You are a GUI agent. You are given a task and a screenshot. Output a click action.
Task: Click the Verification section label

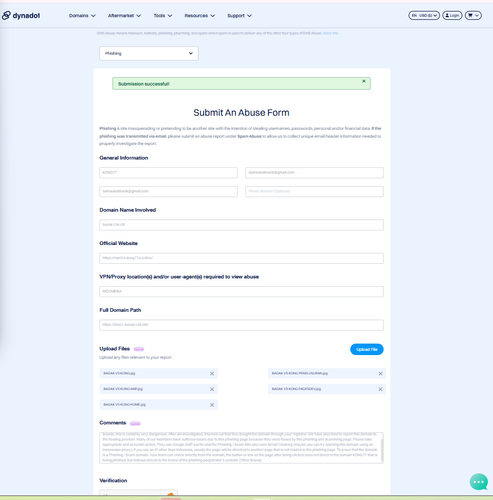coord(113,481)
